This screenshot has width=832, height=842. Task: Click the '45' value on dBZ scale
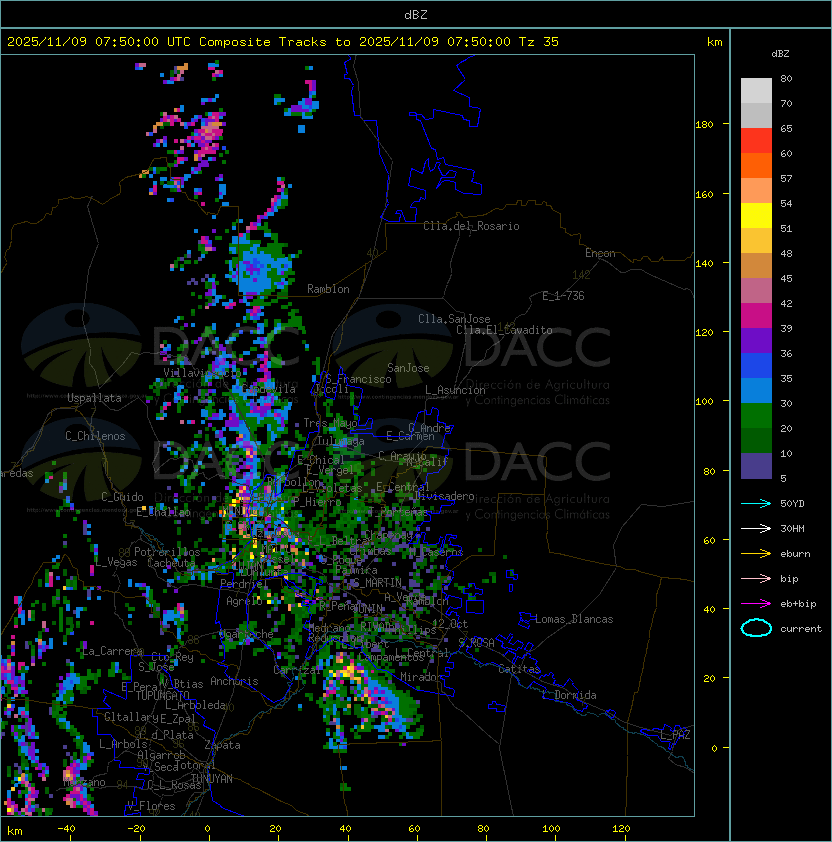(x=786, y=278)
